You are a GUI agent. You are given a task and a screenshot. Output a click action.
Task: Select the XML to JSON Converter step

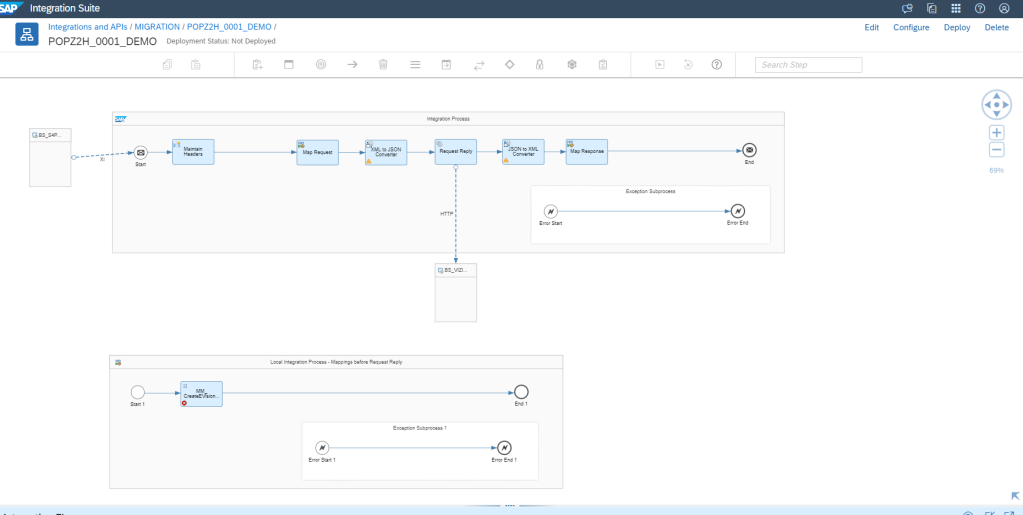385,152
